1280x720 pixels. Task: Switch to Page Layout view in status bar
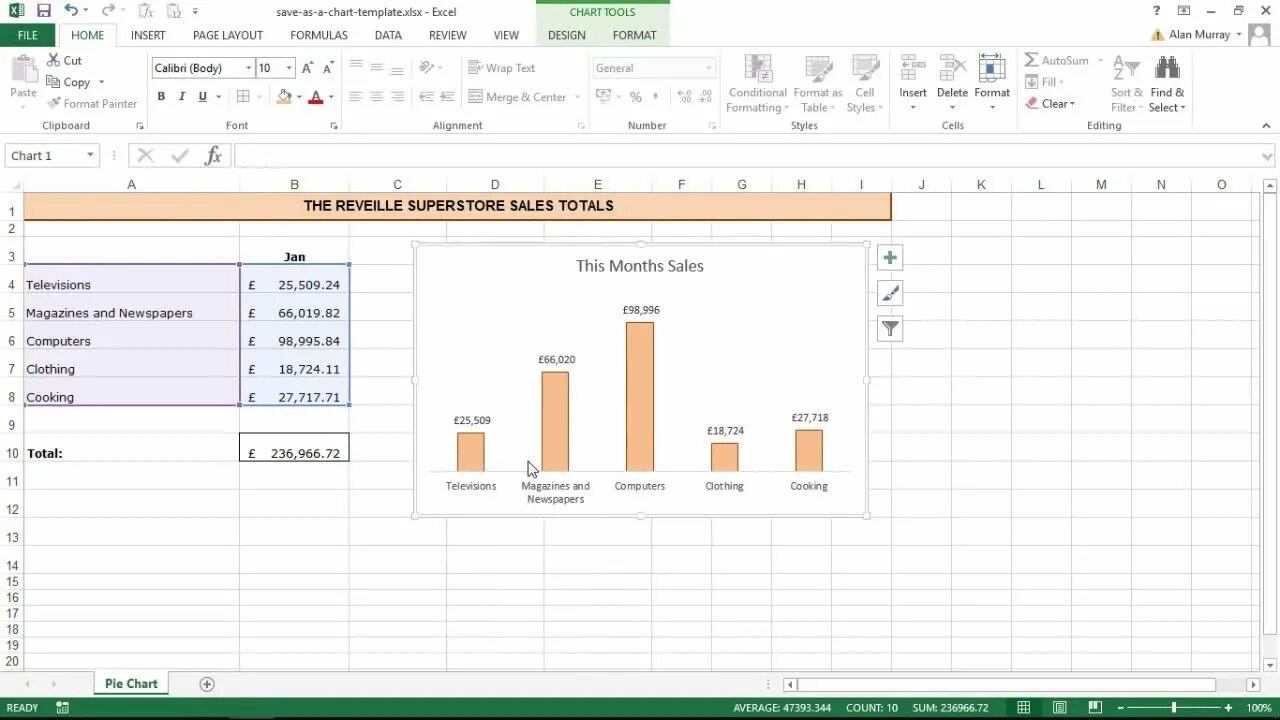[x=1059, y=707]
